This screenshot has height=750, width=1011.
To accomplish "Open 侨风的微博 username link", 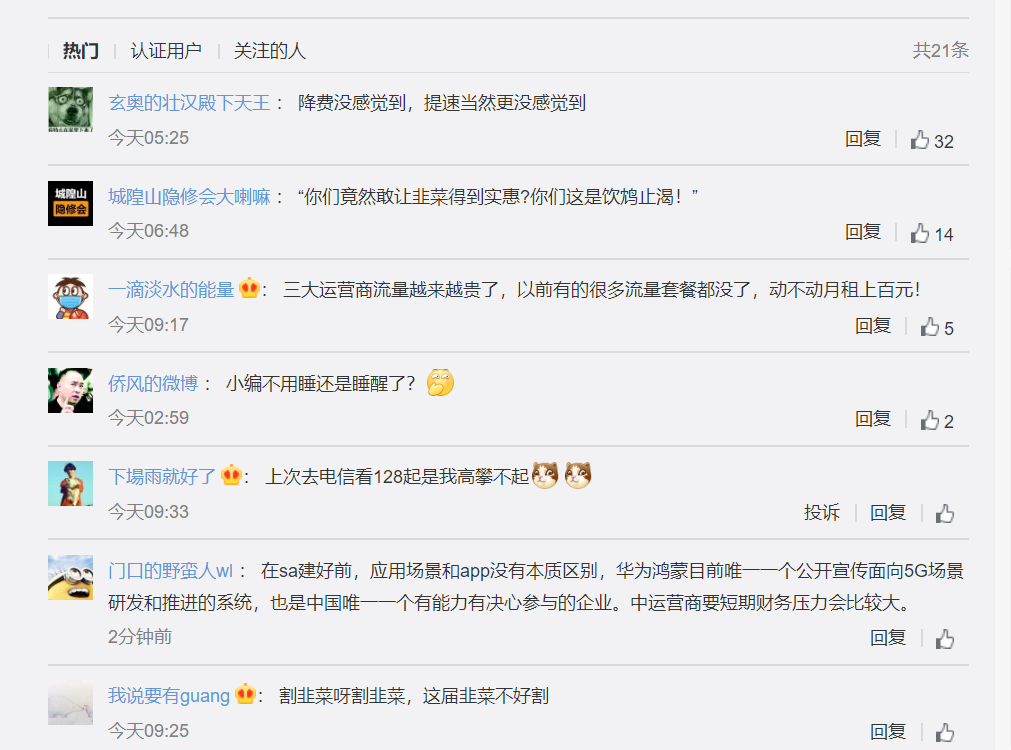I will coord(153,384).
